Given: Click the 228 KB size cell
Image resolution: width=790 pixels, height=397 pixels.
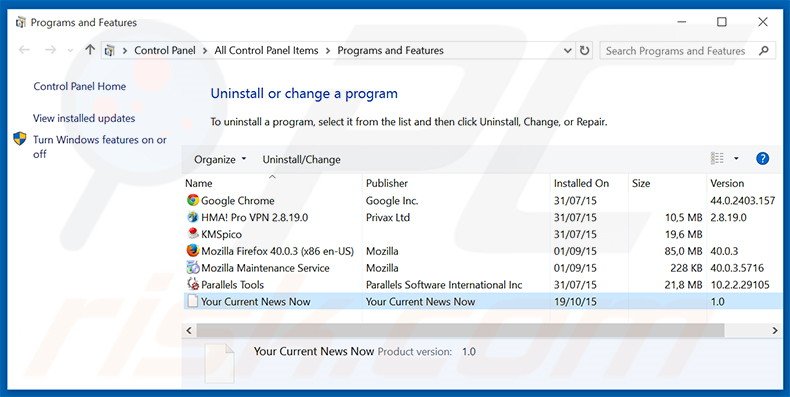Looking at the screenshot, I should (686, 268).
